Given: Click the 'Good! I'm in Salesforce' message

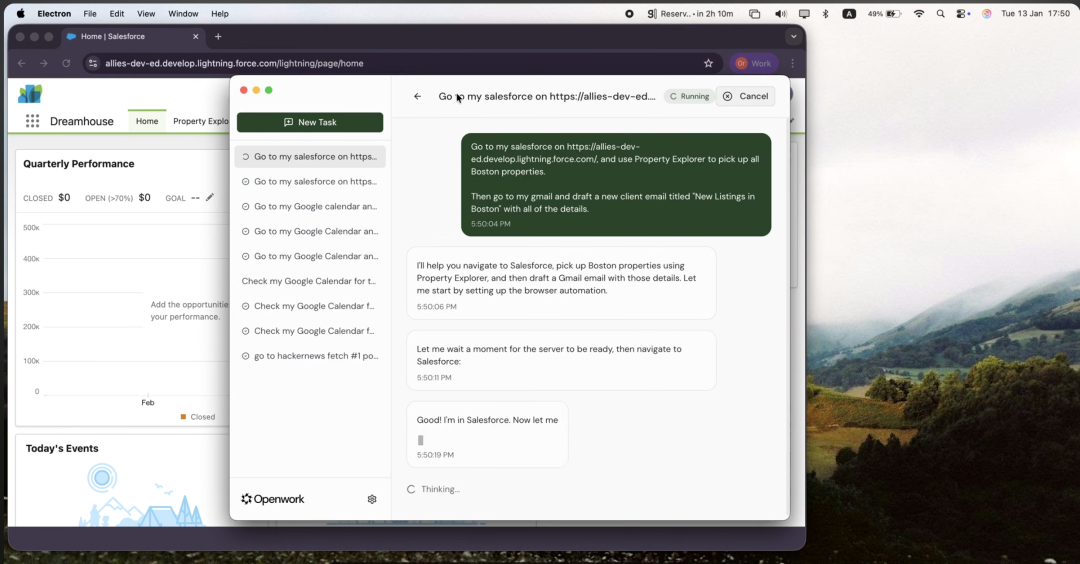Looking at the screenshot, I should click(487, 435).
